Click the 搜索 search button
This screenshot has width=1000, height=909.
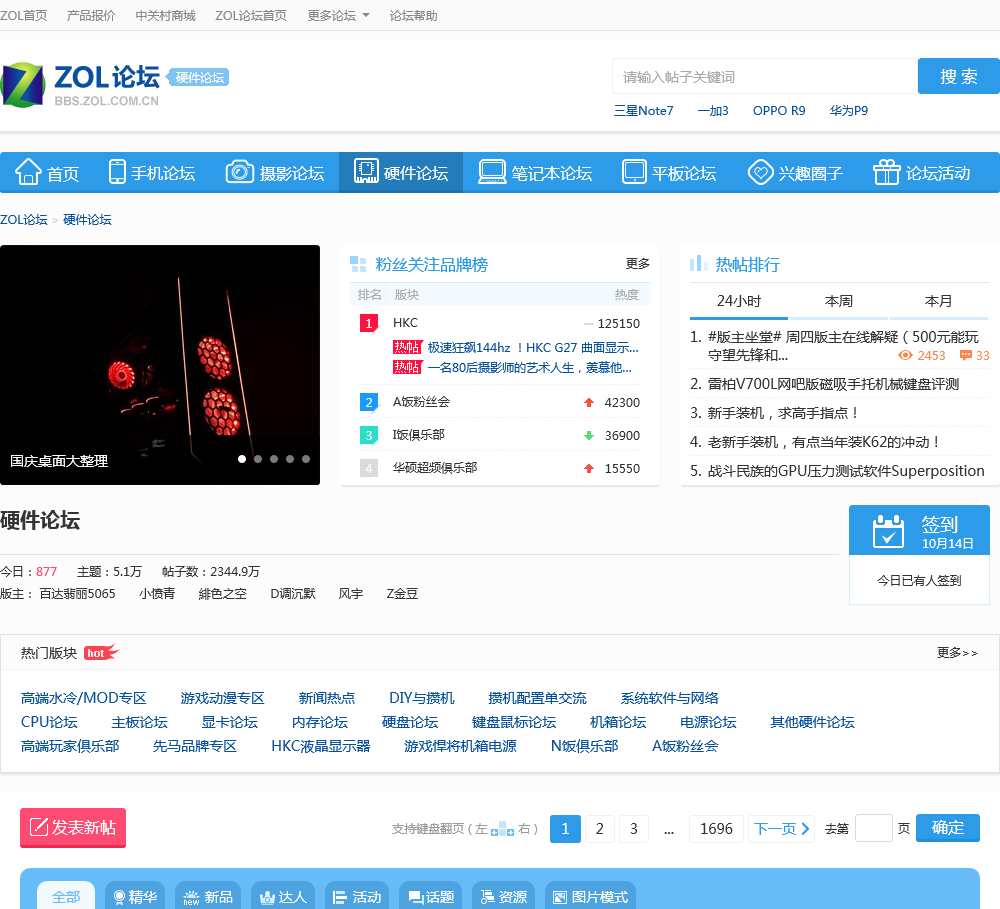[959, 76]
